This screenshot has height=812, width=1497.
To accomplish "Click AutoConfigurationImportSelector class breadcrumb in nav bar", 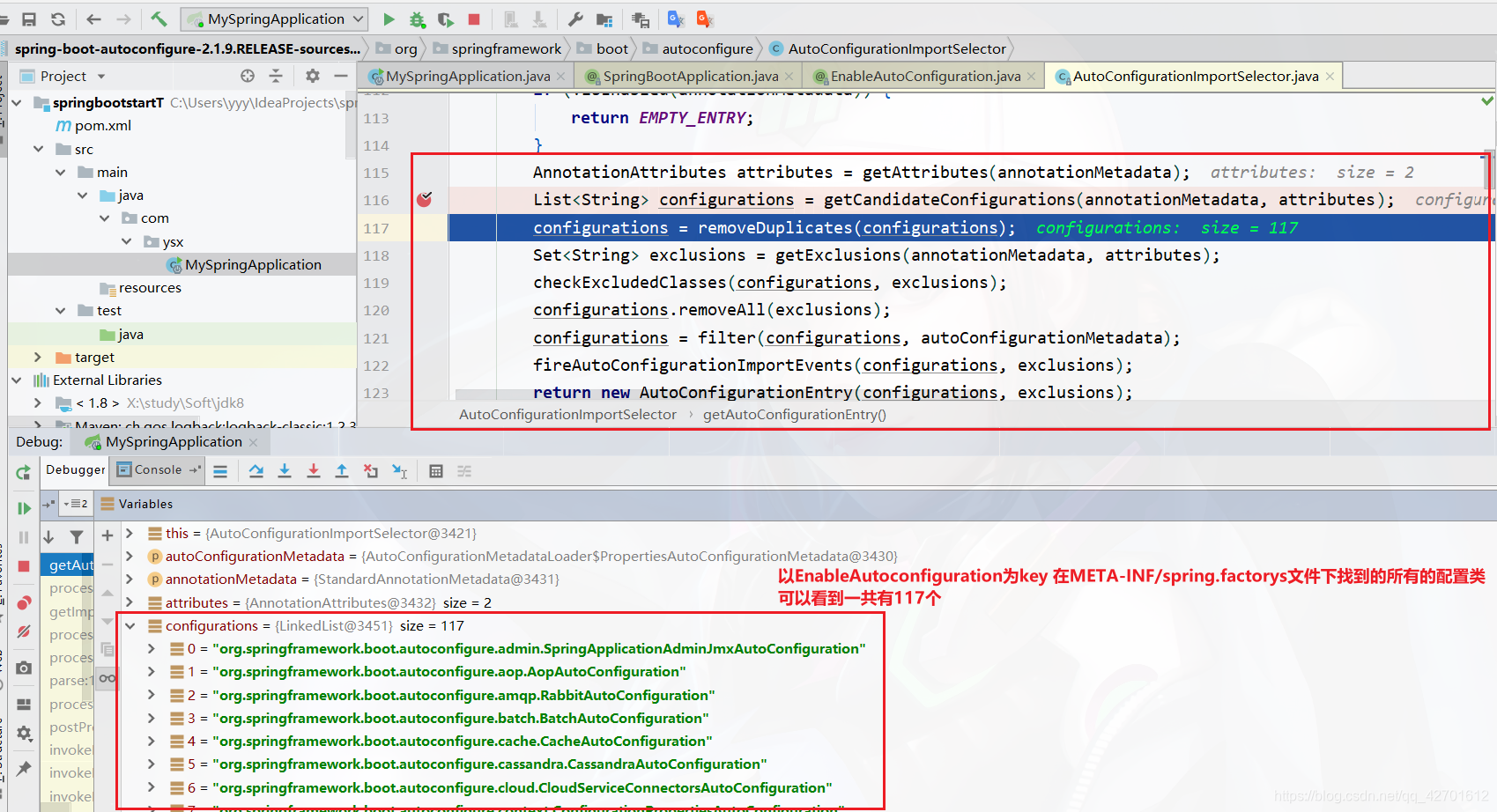I will click(888, 48).
